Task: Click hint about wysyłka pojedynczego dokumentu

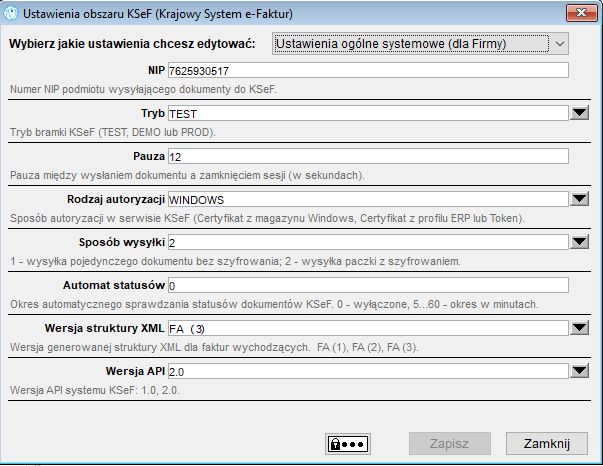Action: tap(235, 262)
